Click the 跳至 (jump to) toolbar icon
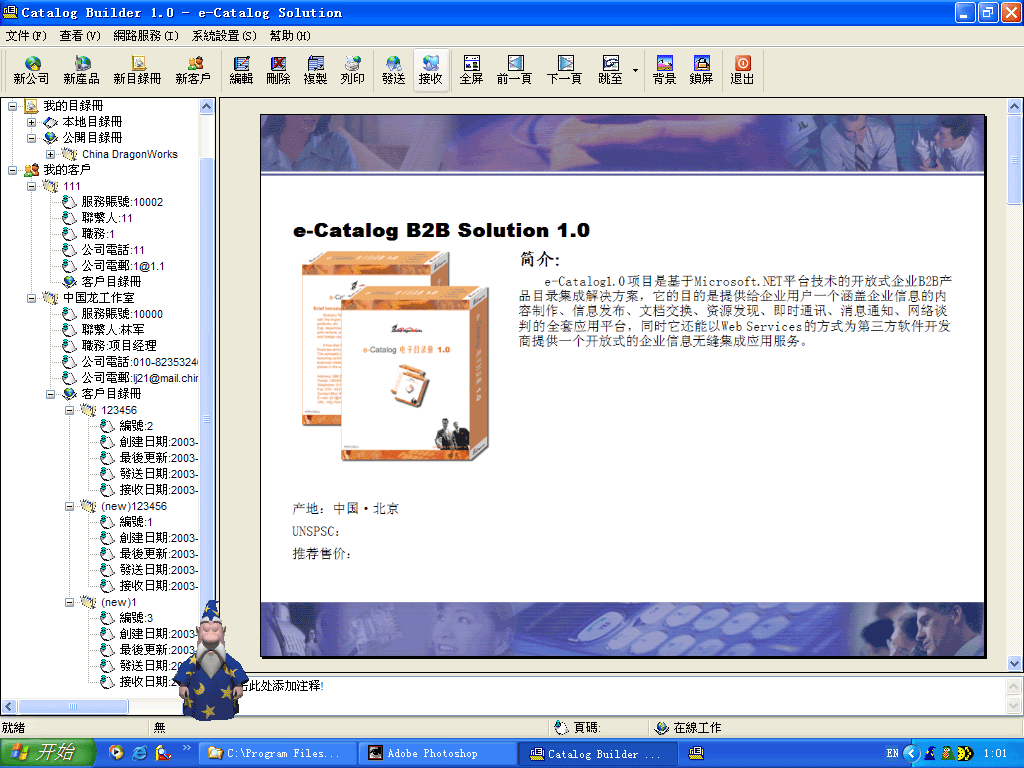The width and height of the screenshot is (1024, 768). (611, 71)
